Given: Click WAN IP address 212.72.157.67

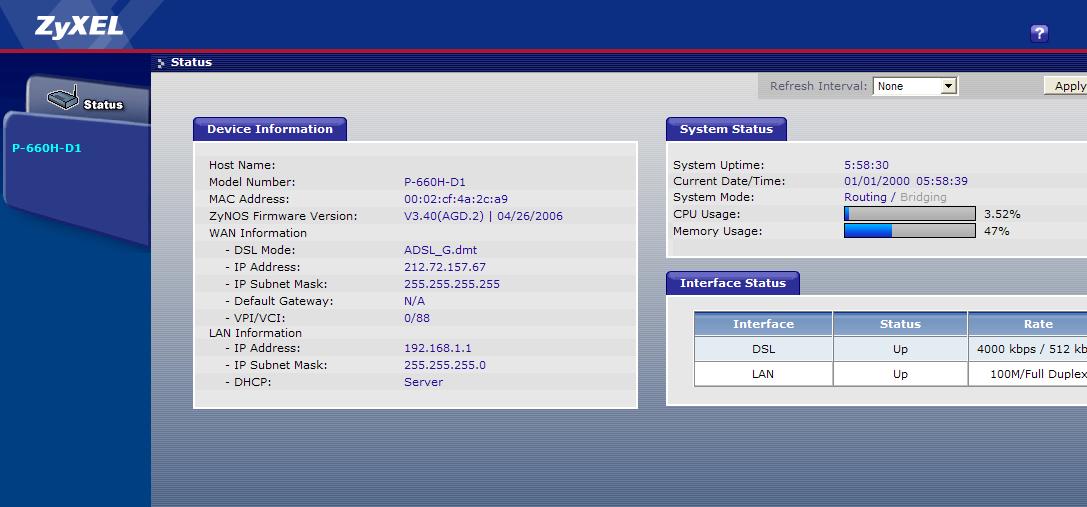Looking at the screenshot, I should coord(445,267).
